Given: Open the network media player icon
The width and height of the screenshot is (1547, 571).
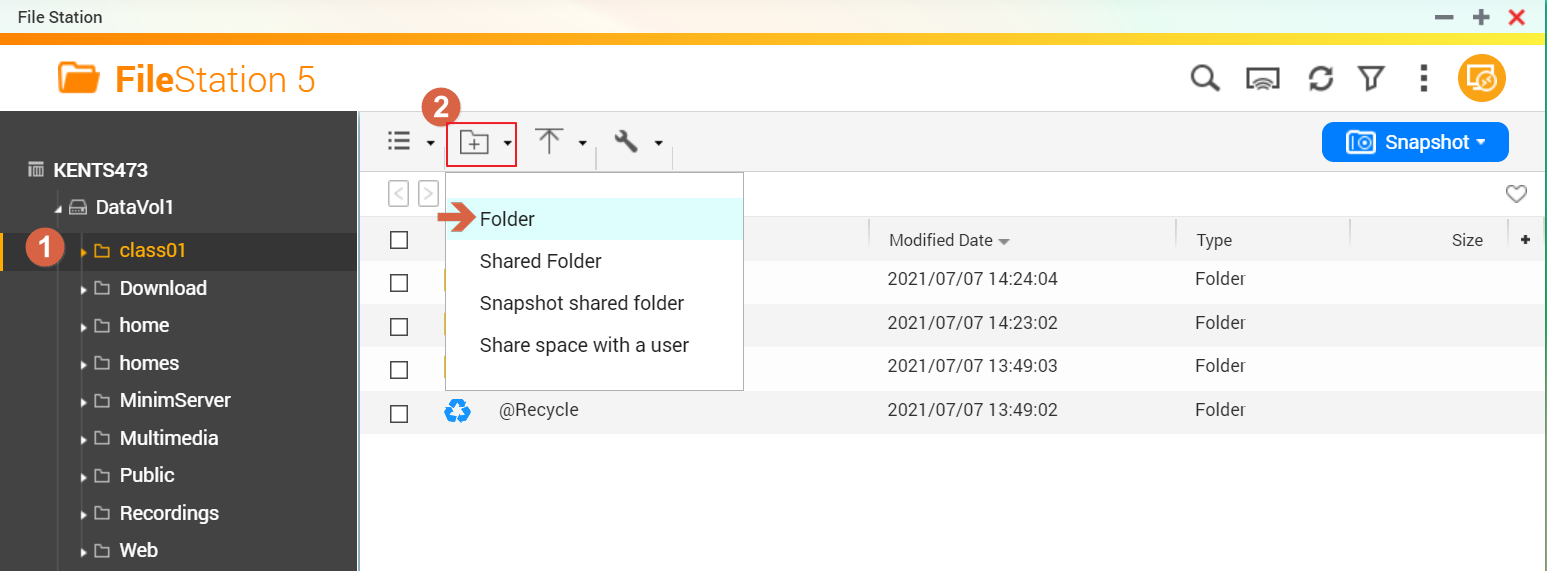Looking at the screenshot, I should pos(1263,78).
